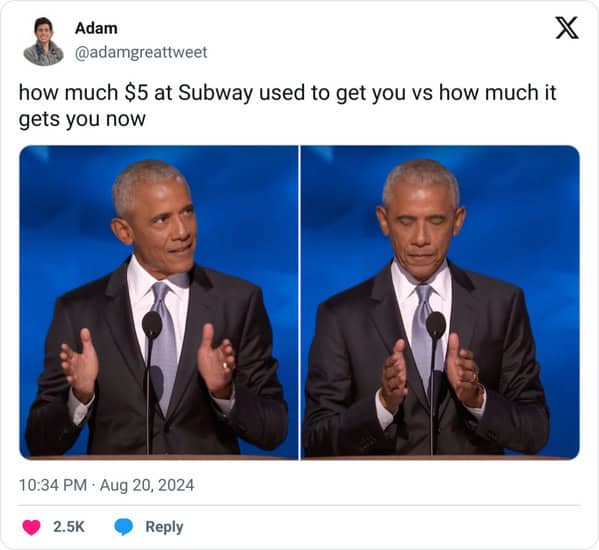The height and width of the screenshot is (550, 599).
Task: Click the Aug 20, 2024 date
Action: click(x=147, y=485)
